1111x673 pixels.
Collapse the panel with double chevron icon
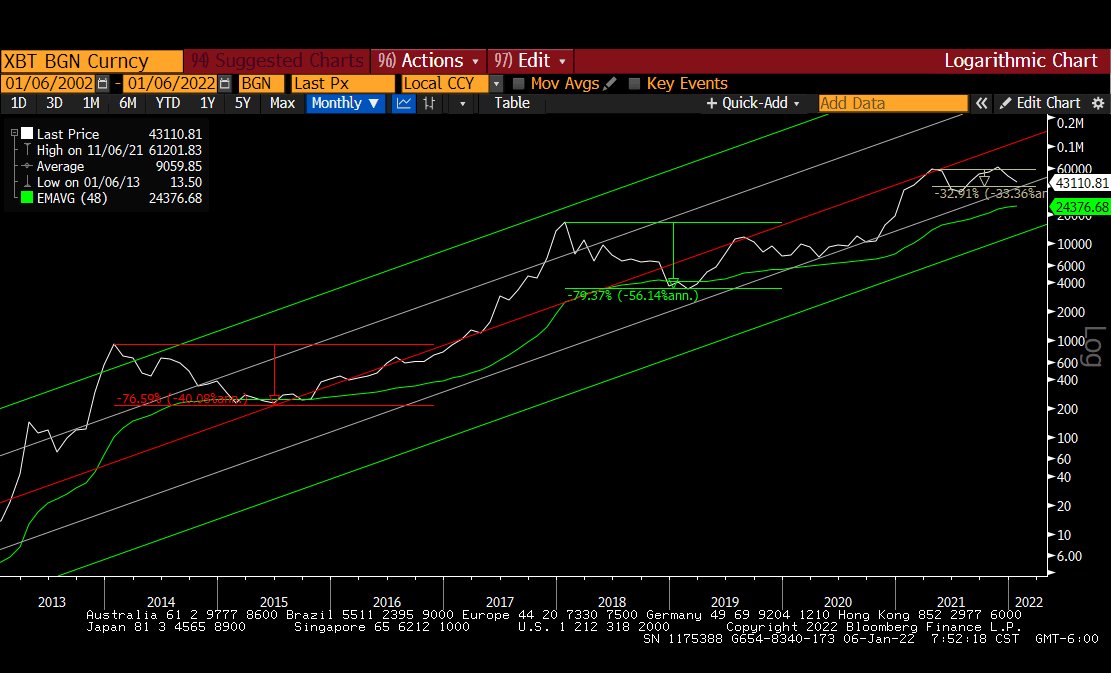[981, 103]
